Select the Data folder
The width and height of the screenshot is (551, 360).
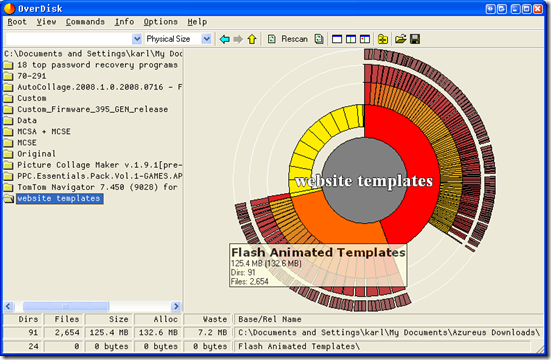pos(27,121)
